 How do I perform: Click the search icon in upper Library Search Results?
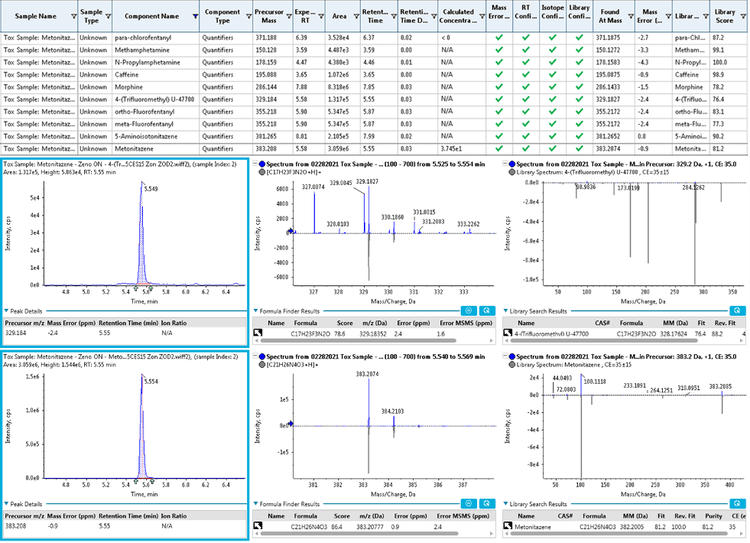(740, 311)
